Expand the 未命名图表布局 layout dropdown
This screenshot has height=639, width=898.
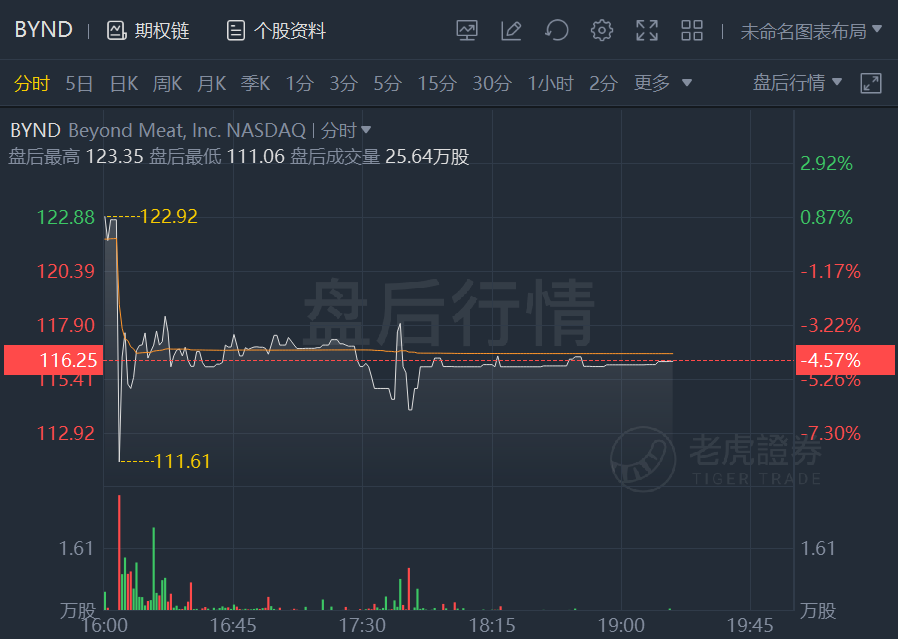click(x=810, y=31)
